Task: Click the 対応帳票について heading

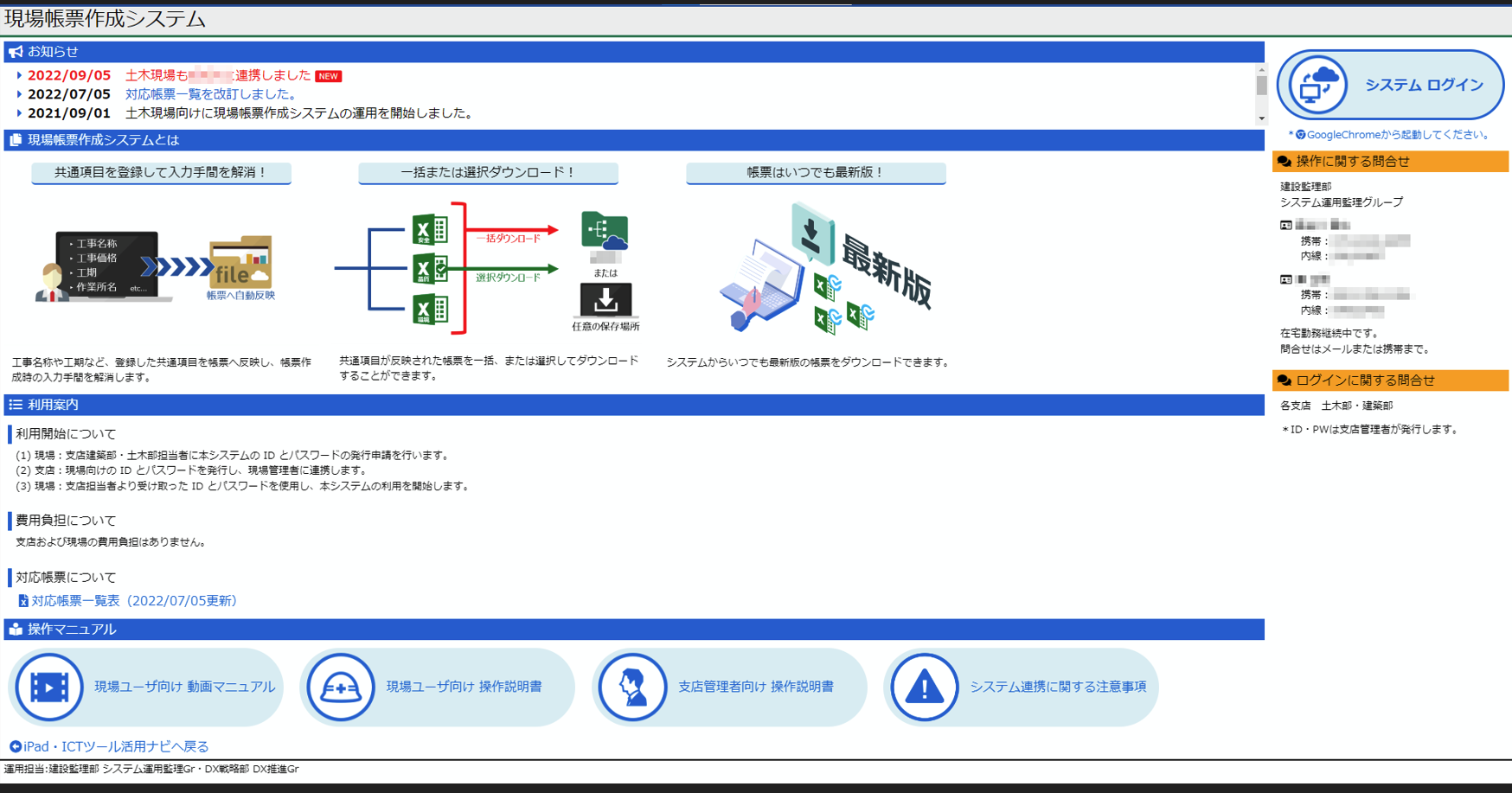Action: click(66, 578)
